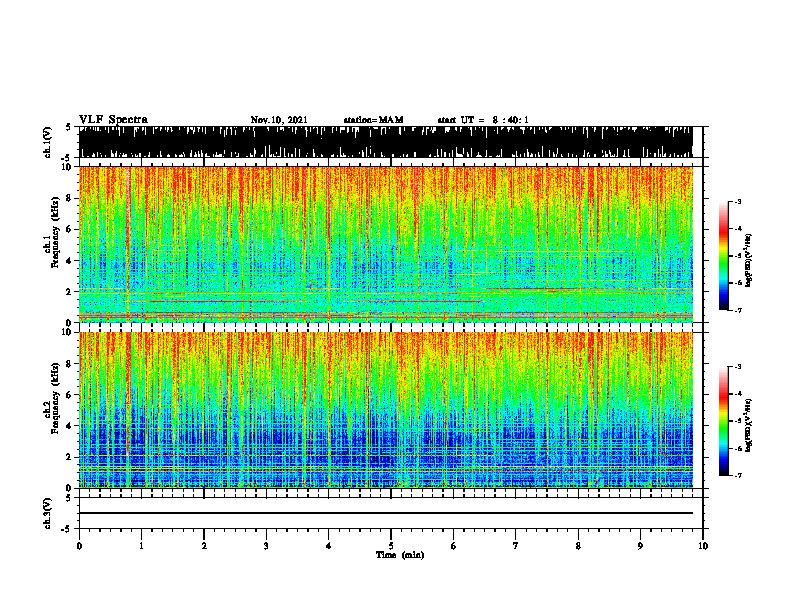Click the "Time (min)" axis label
792x612 pixels.
400,555
